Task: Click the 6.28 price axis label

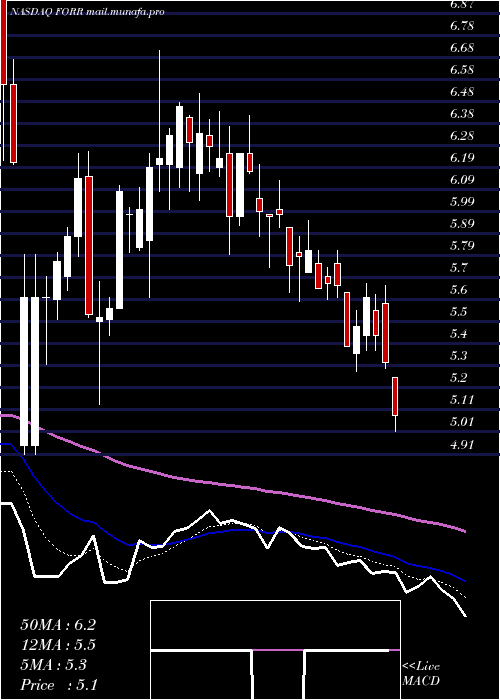Action: [x=462, y=136]
